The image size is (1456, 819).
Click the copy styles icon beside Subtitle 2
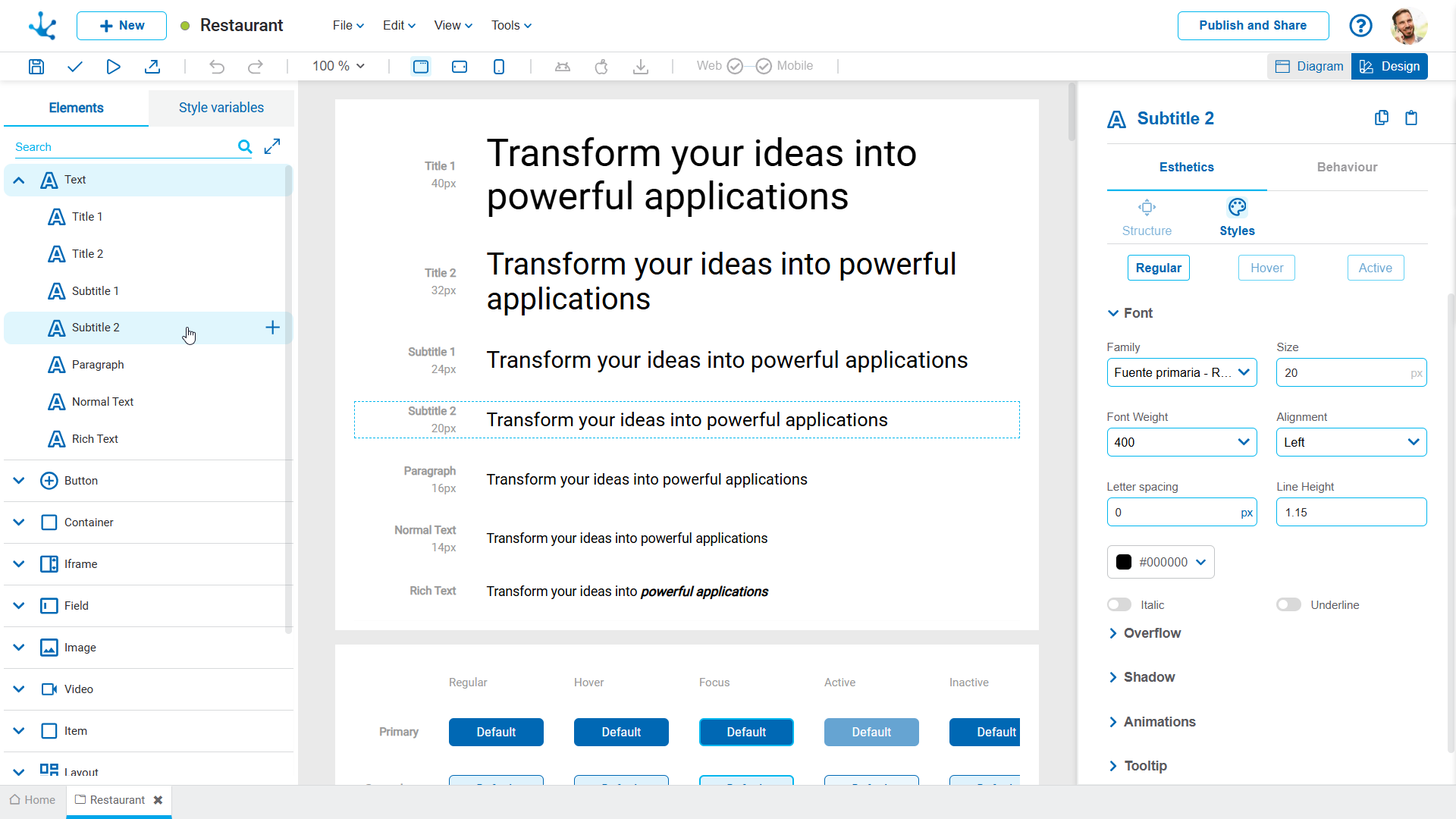tap(1381, 118)
